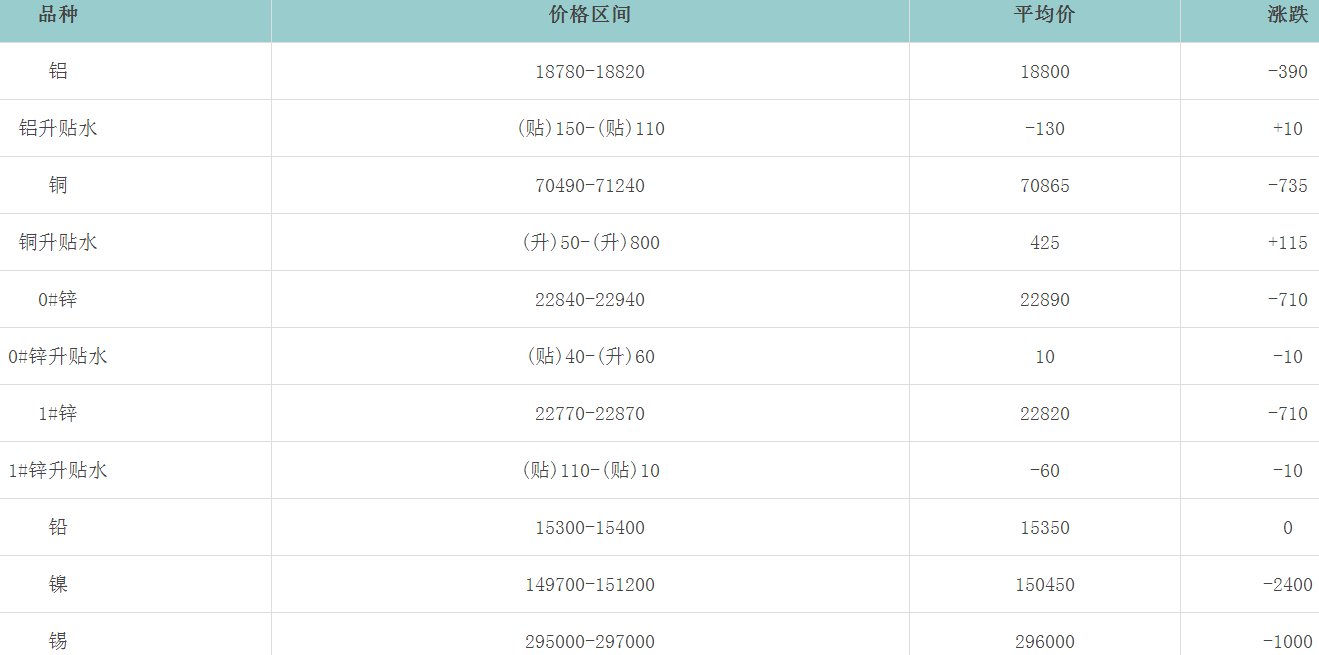Click the price range 18780-18820

(590, 72)
